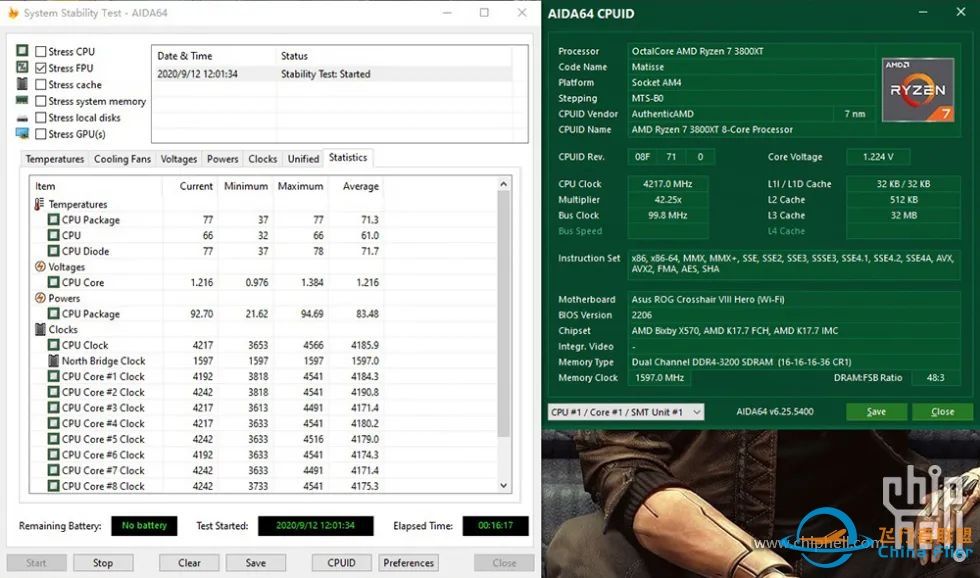Open the Preferences button
This screenshot has height=578, width=980.
click(x=408, y=562)
